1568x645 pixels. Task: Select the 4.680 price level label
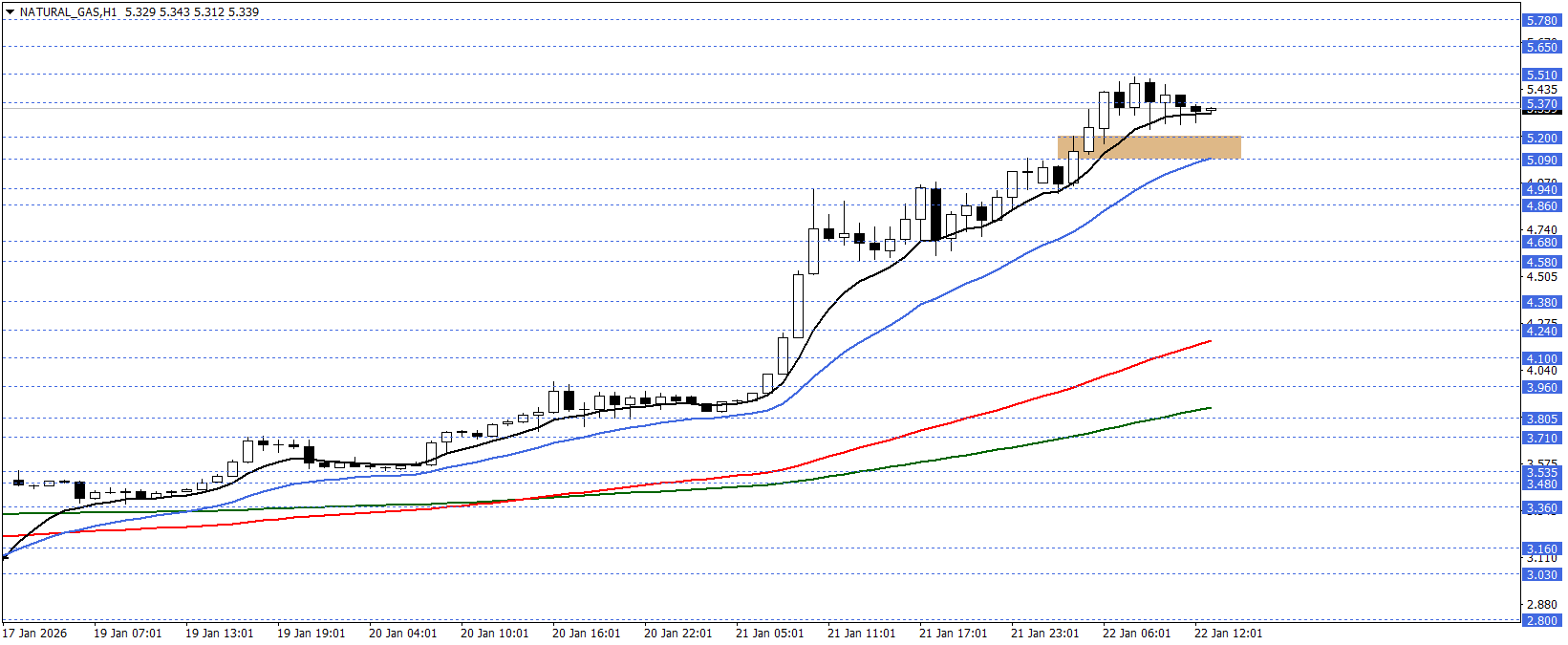(1540, 242)
